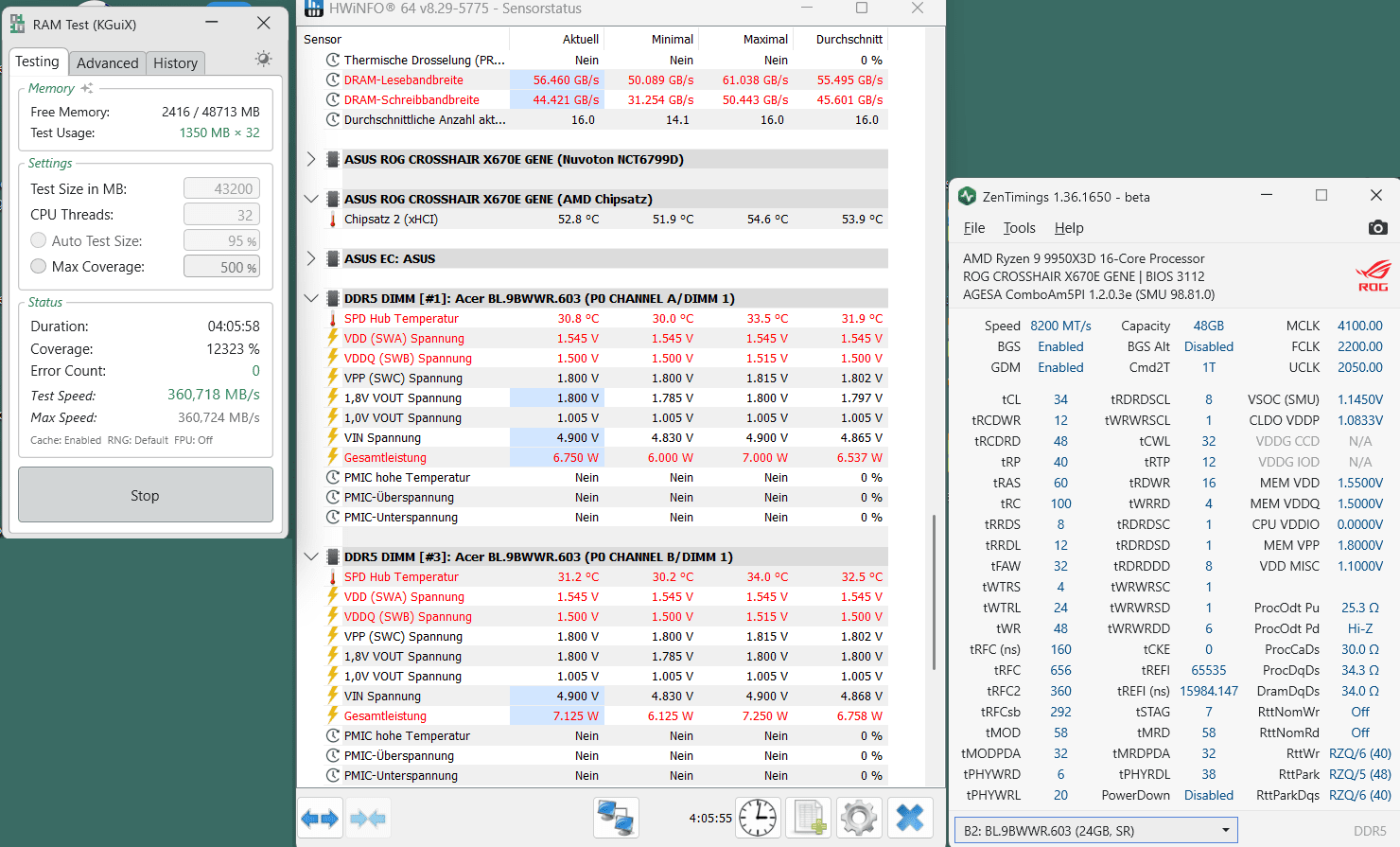Click the memory clean icon next to Memory label
The image size is (1400, 847).
87,88
